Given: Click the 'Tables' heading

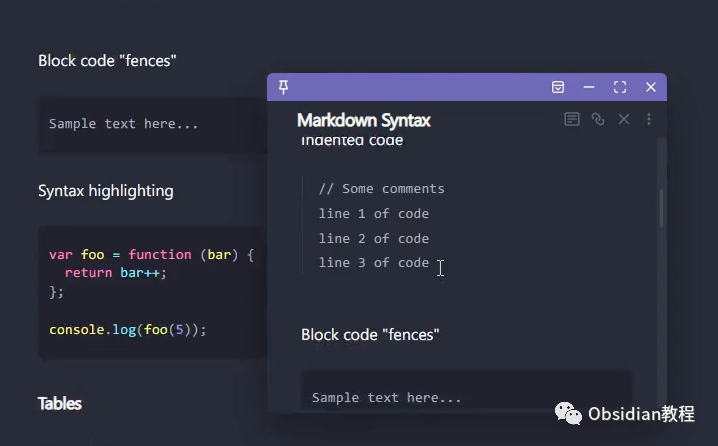Looking at the screenshot, I should (60, 404).
